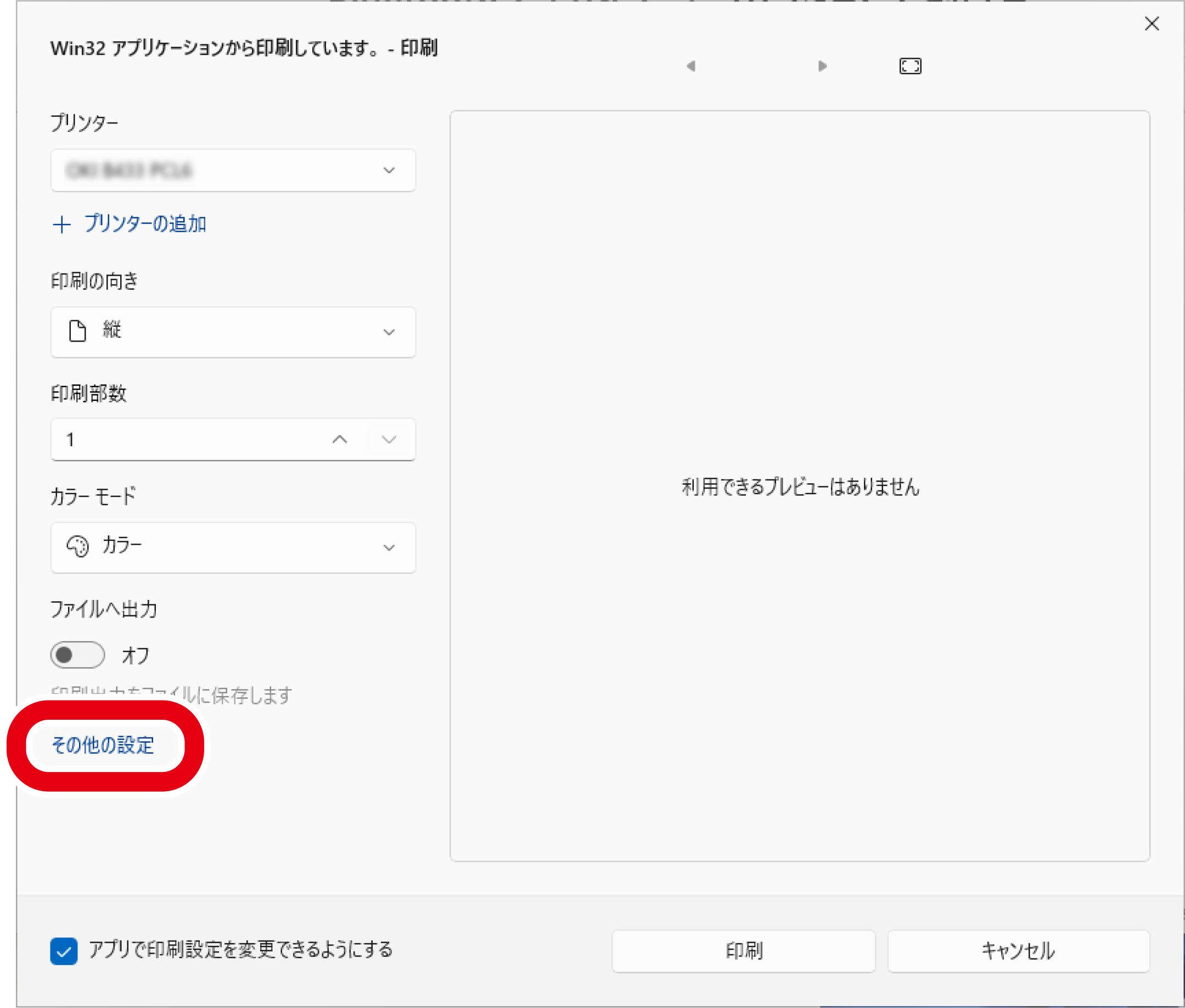Click the プリンターの追加 link
This screenshot has width=1185, height=1008.
click(x=144, y=224)
